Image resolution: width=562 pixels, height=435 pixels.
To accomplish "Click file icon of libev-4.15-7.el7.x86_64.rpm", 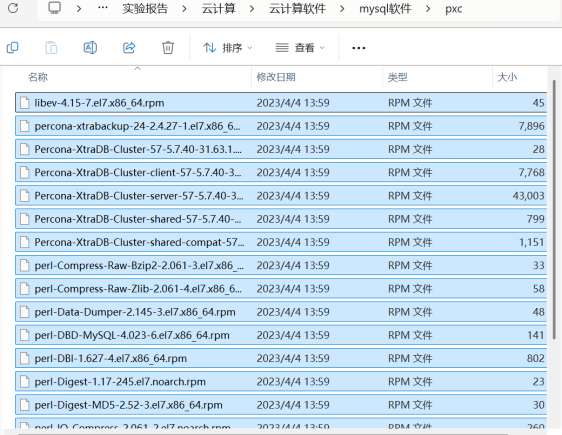I will [x=25, y=103].
